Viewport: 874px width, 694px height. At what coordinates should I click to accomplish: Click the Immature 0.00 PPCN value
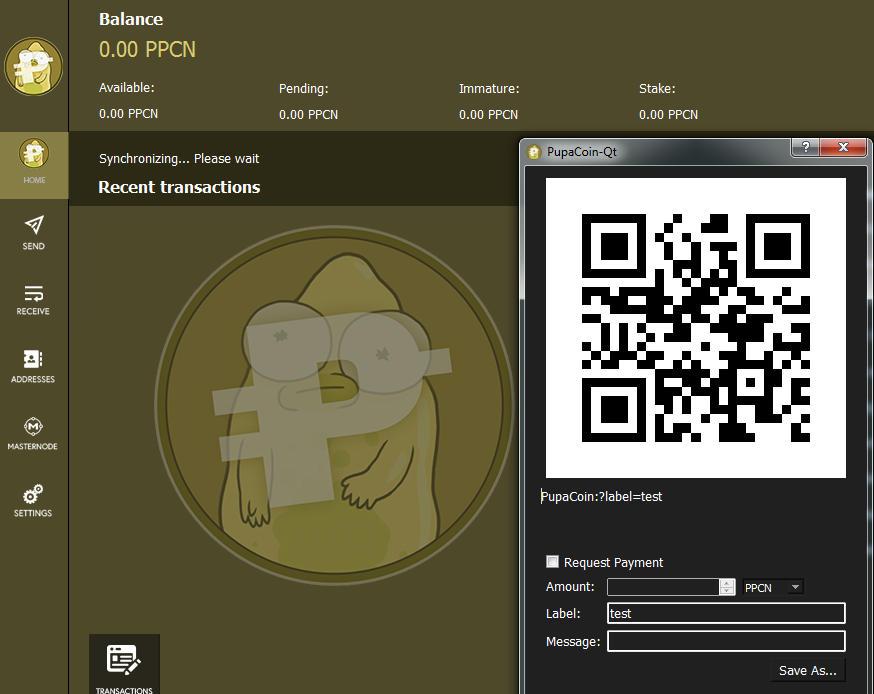(x=488, y=114)
